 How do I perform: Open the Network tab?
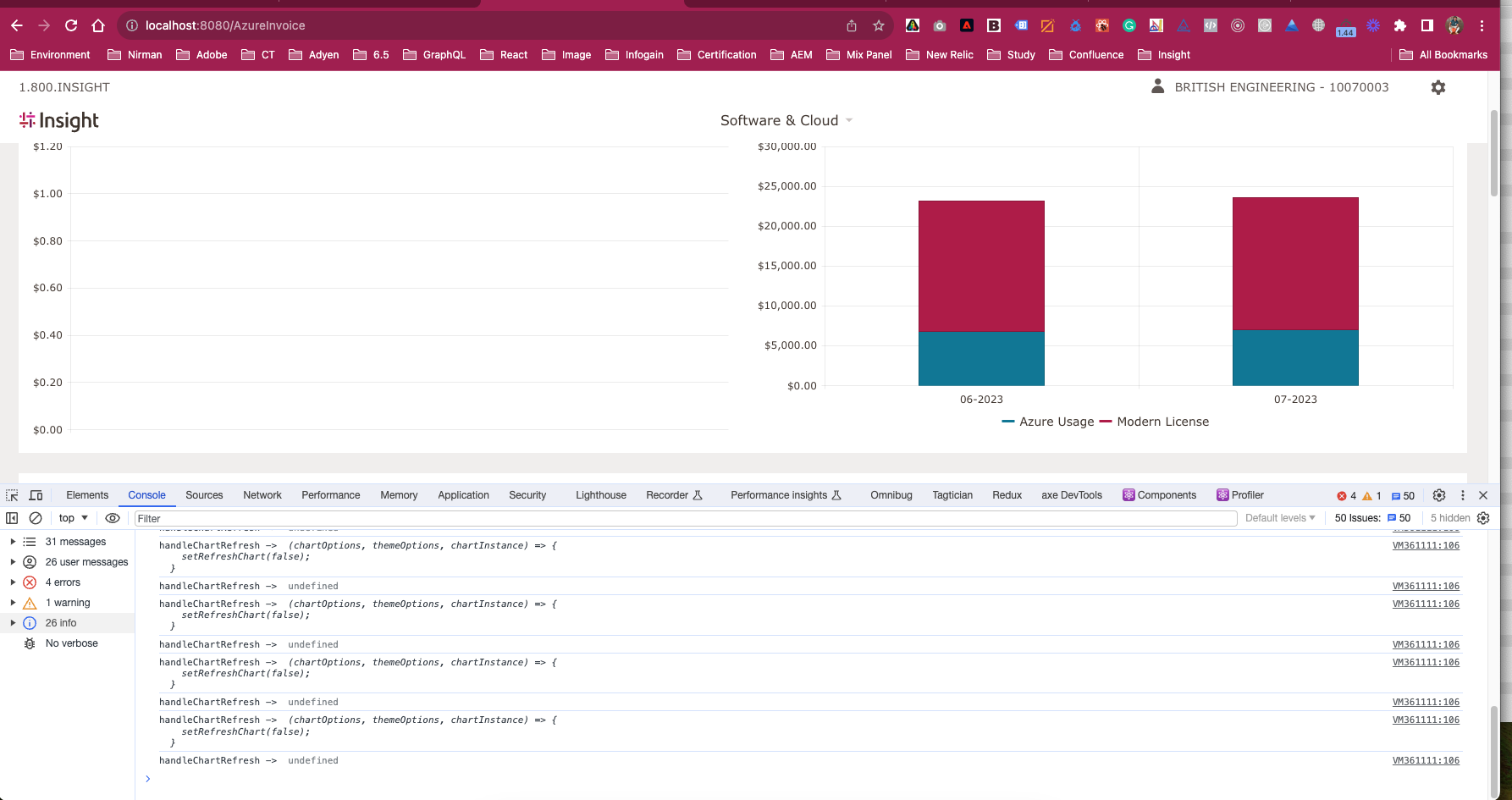(262, 495)
